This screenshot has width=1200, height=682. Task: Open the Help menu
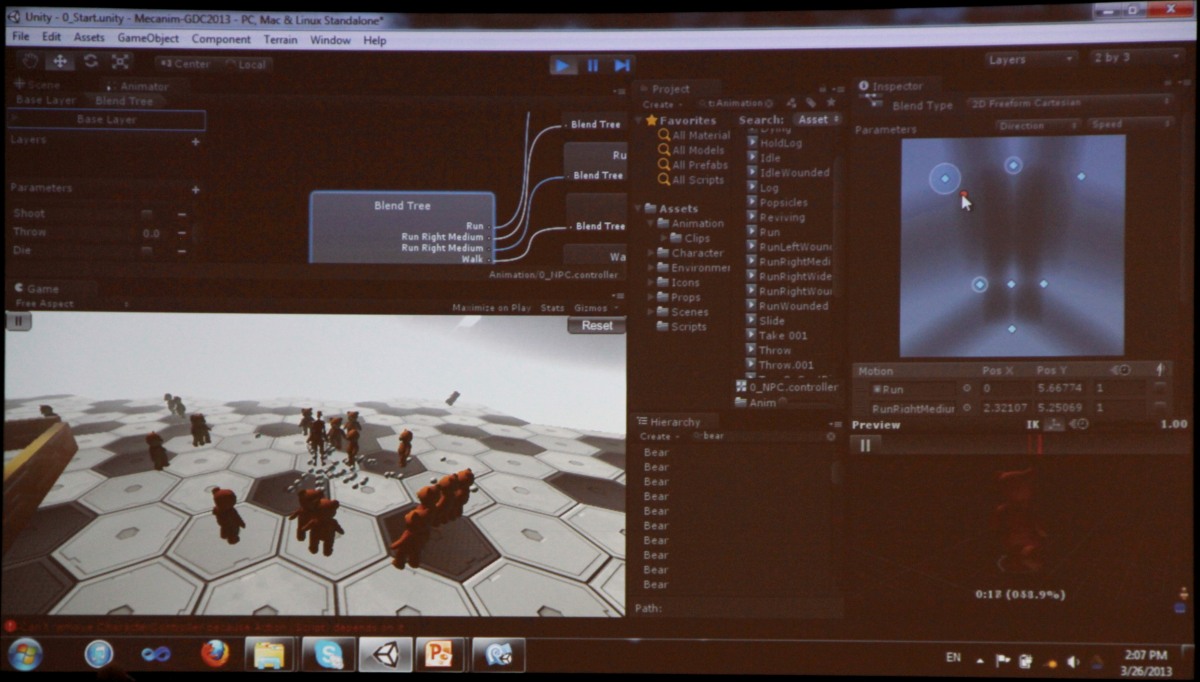[x=375, y=41]
